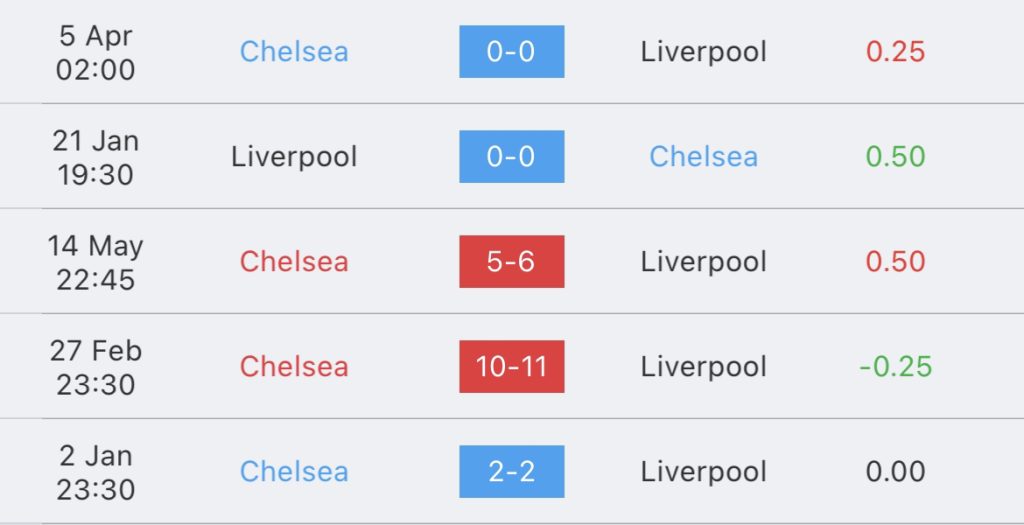Select Chelsea away team in the 21 Jan row
Viewport: 1024px width, 525px height.
coord(703,157)
